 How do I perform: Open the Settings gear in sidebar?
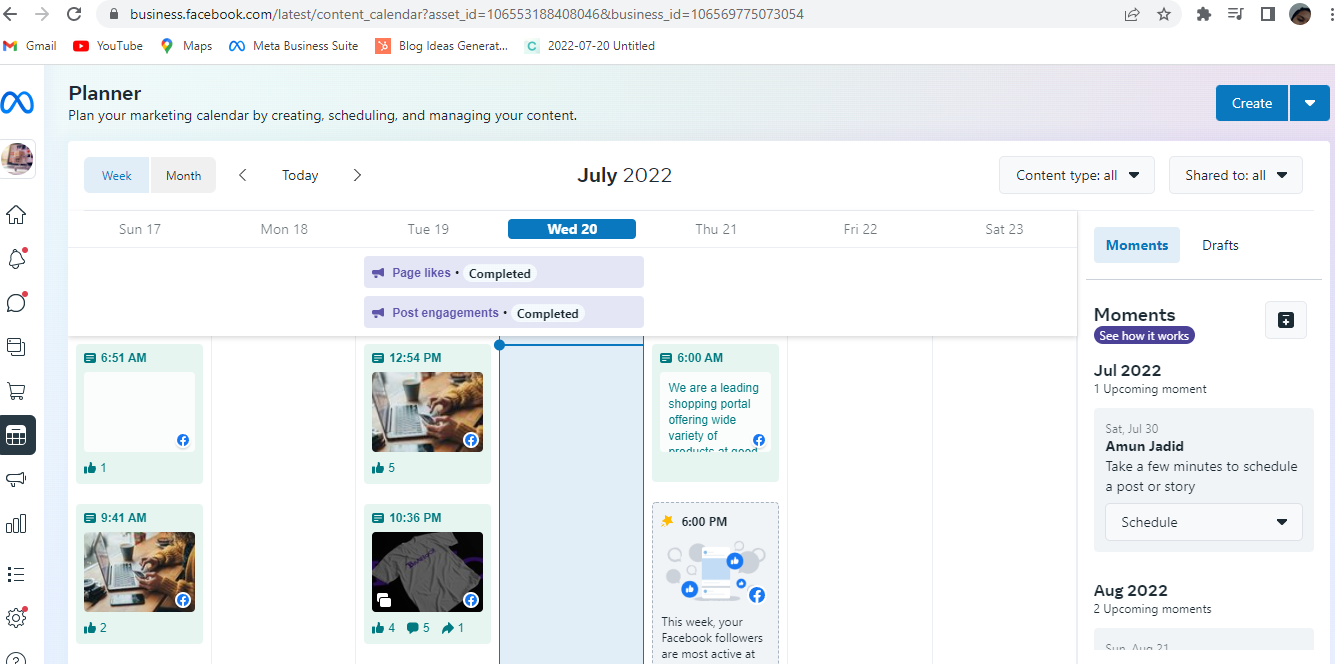click(17, 617)
